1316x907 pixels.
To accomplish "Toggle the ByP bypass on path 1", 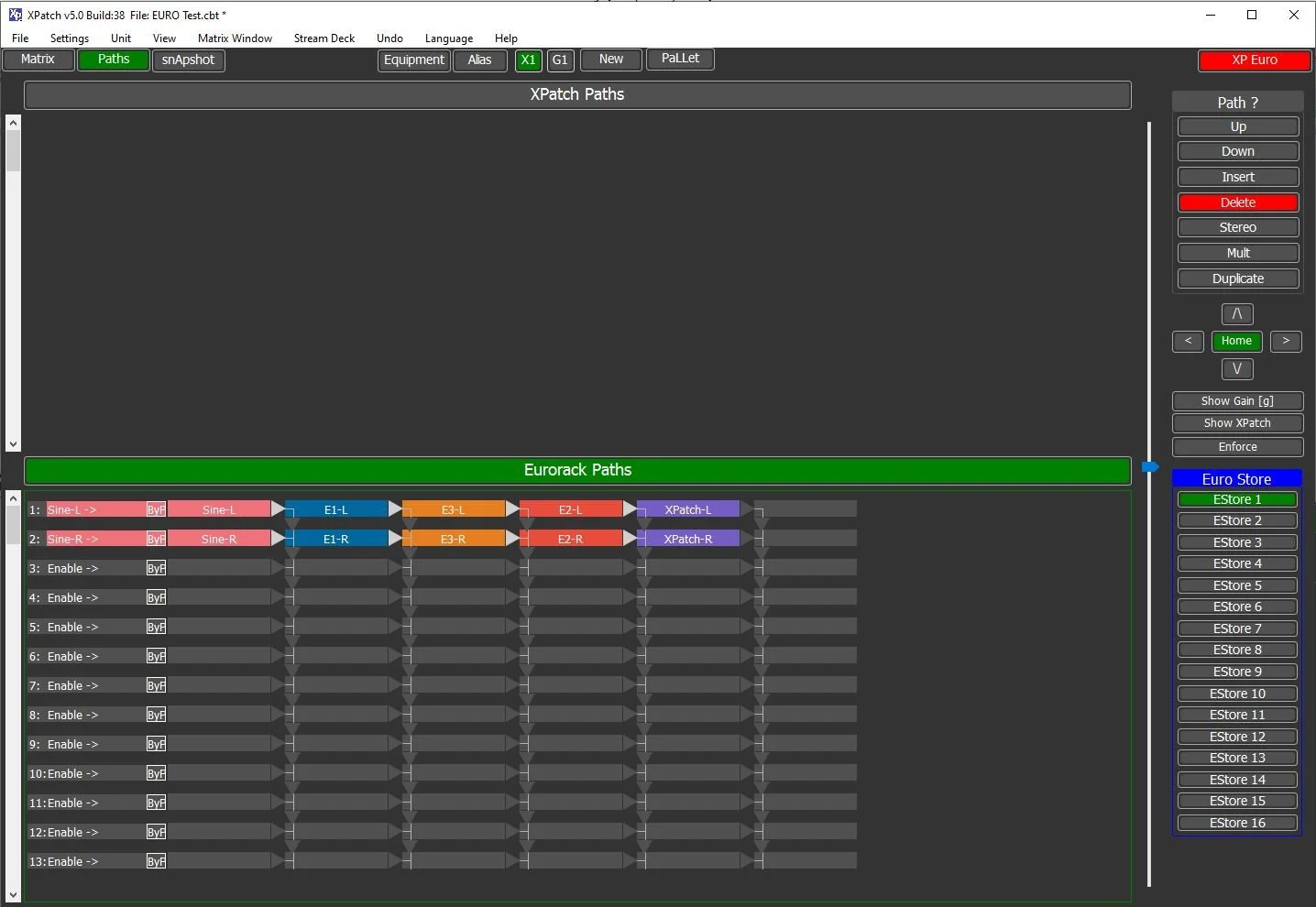I will point(156,509).
